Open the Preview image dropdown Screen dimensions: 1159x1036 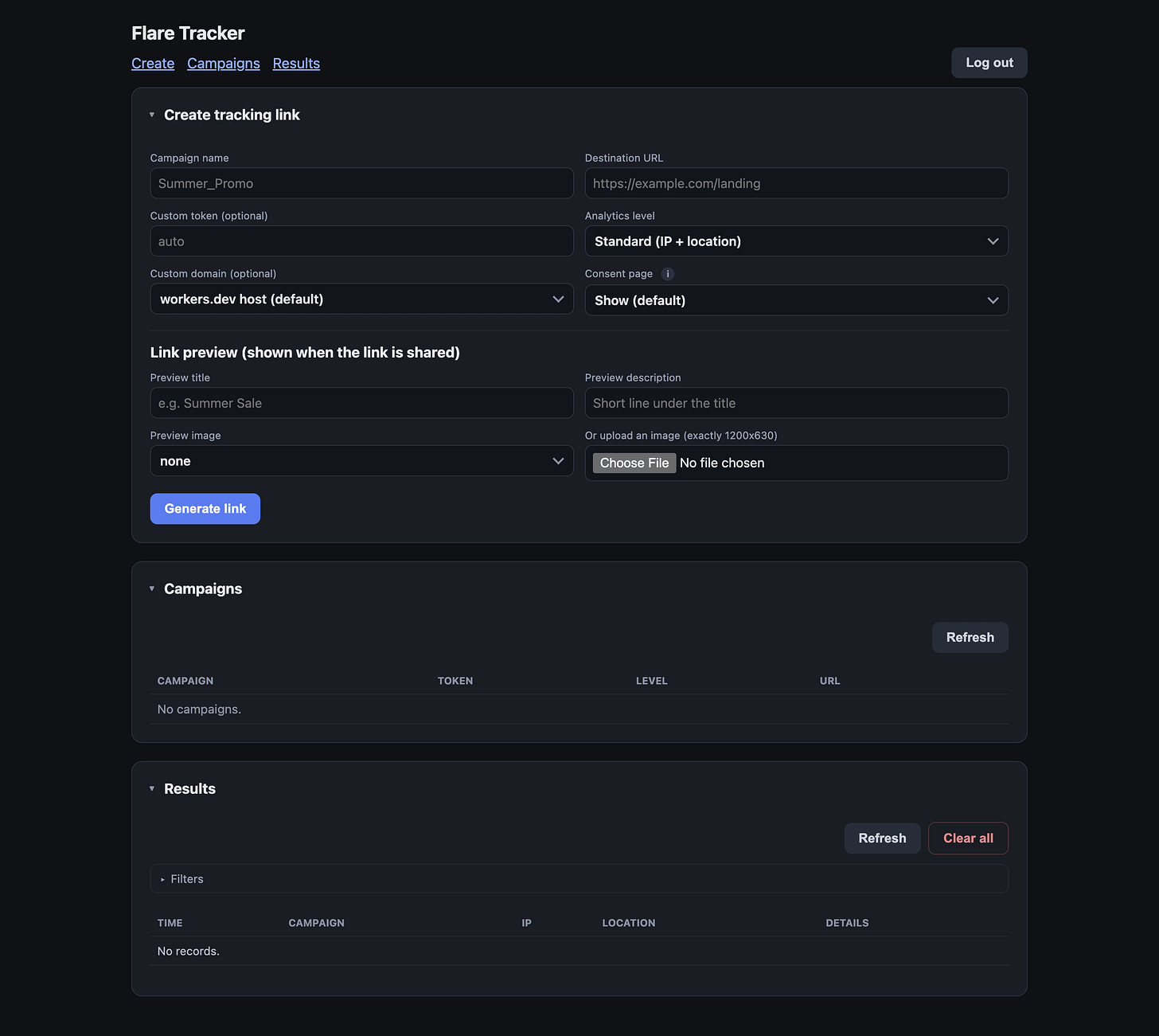tap(361, 461)
